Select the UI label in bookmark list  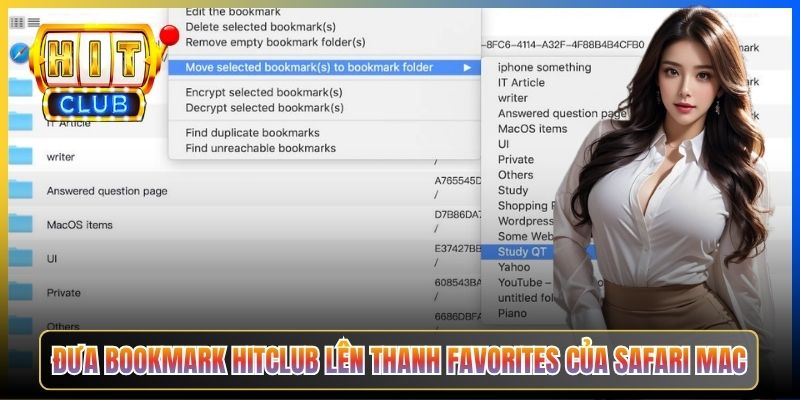(x=52, y=259)
